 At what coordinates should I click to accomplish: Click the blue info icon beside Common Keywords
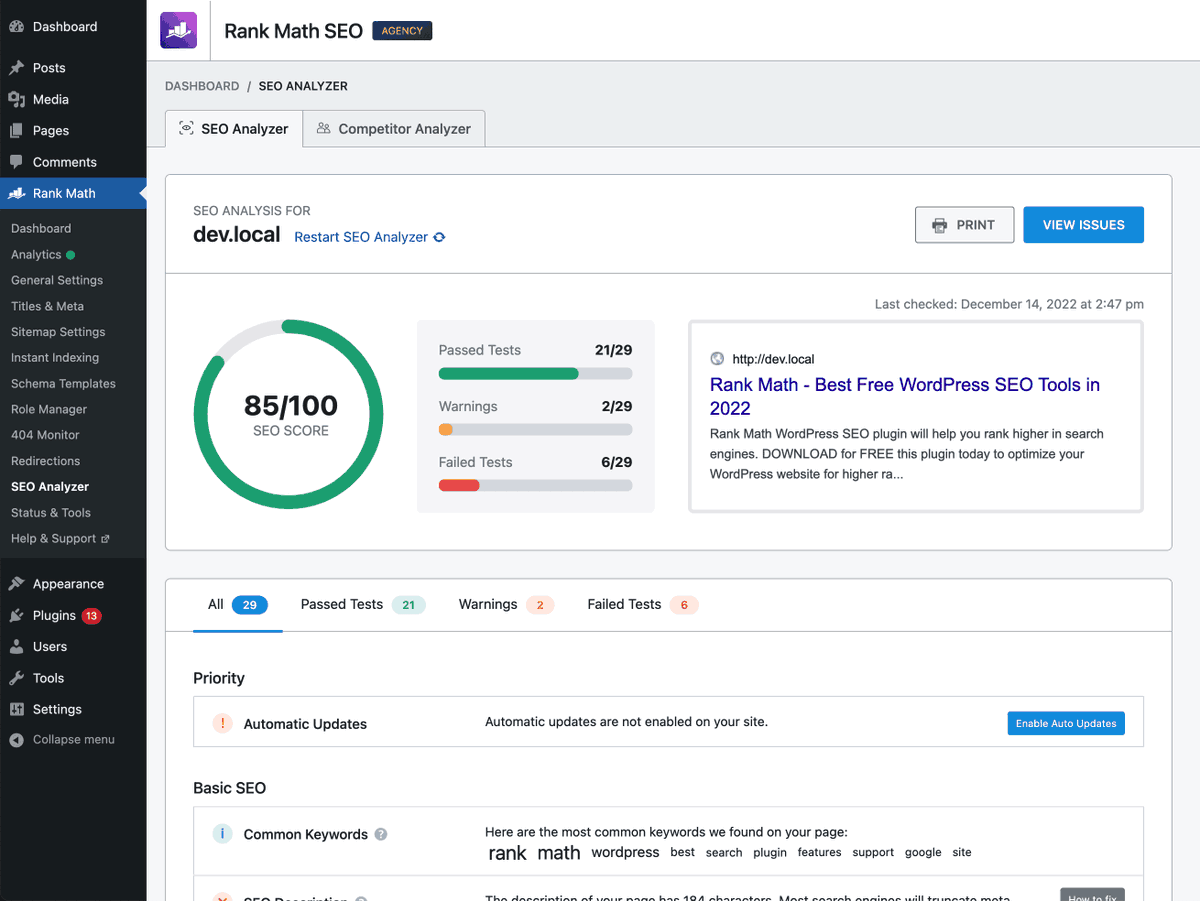222,833
